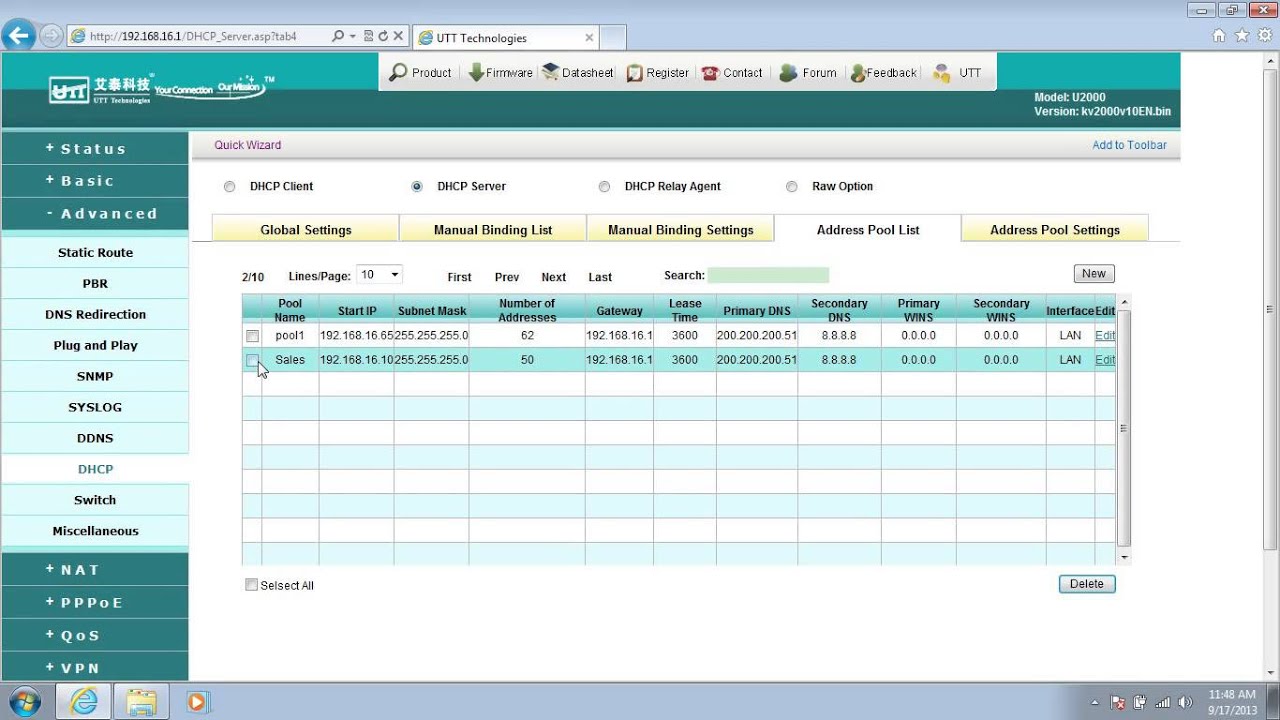Expand the NAT menu section
The width and height of the screenshot is (1280, 720).
[95, 570]
